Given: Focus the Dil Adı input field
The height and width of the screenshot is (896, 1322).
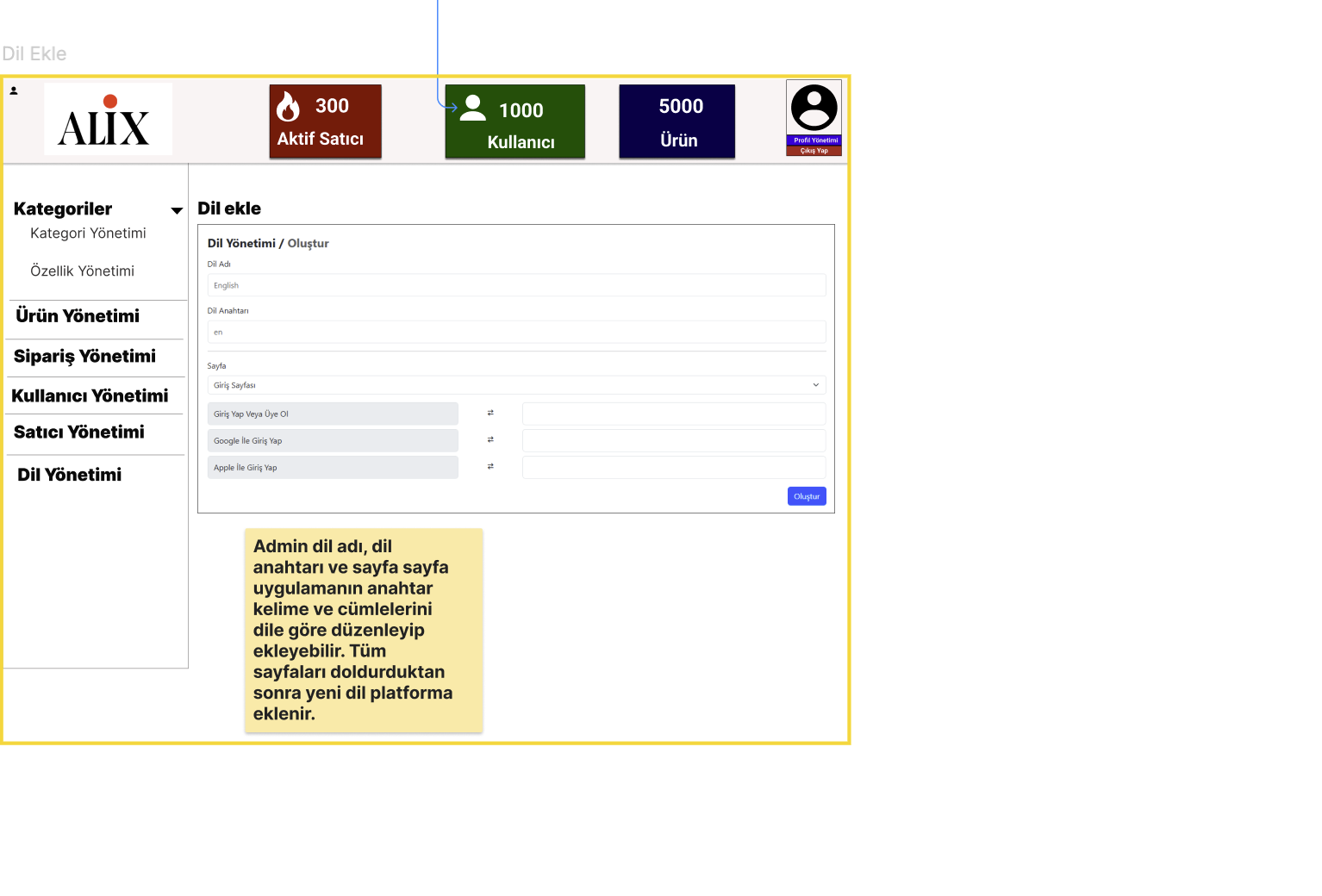Looking at the screenshot, I should pos(516,285).
